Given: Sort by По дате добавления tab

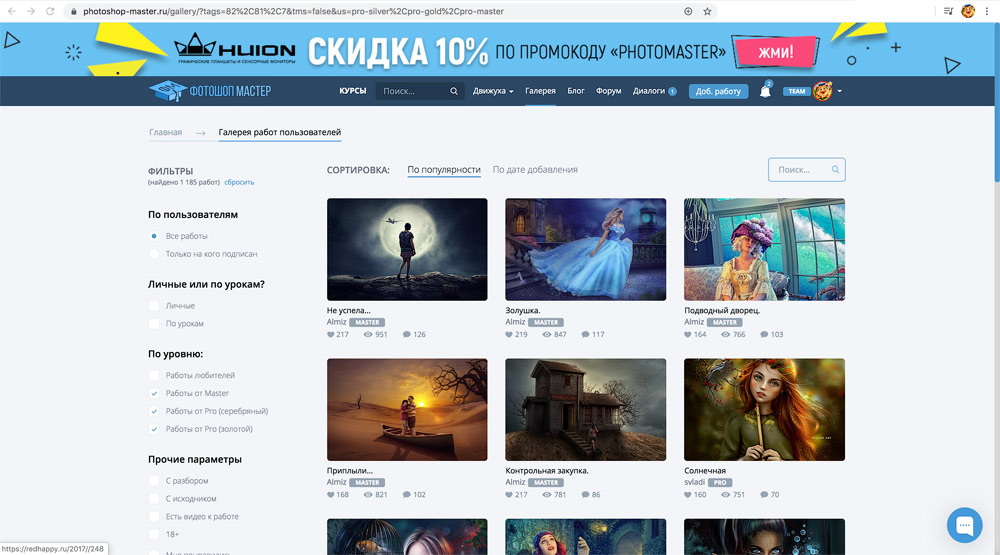Looking at the screenshot, I should click(535, 170).
